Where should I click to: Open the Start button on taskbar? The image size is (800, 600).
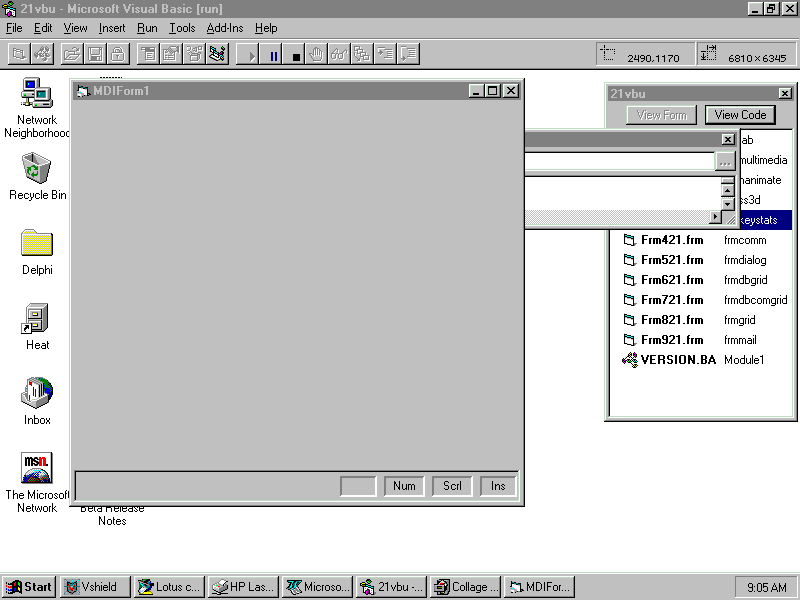coord(29,587)
